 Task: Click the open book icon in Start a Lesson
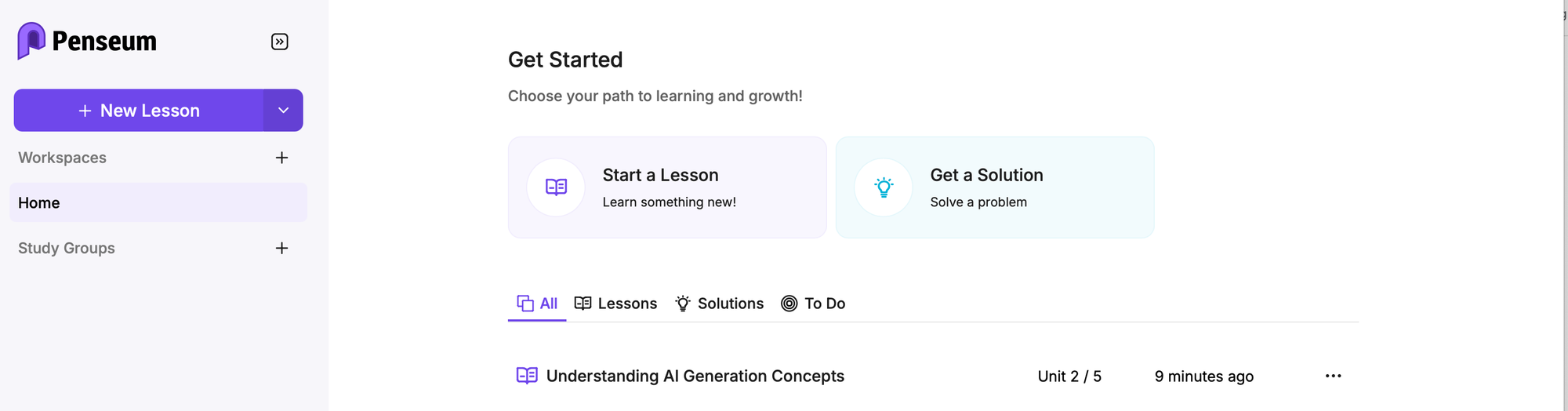(x=556, y=187)
